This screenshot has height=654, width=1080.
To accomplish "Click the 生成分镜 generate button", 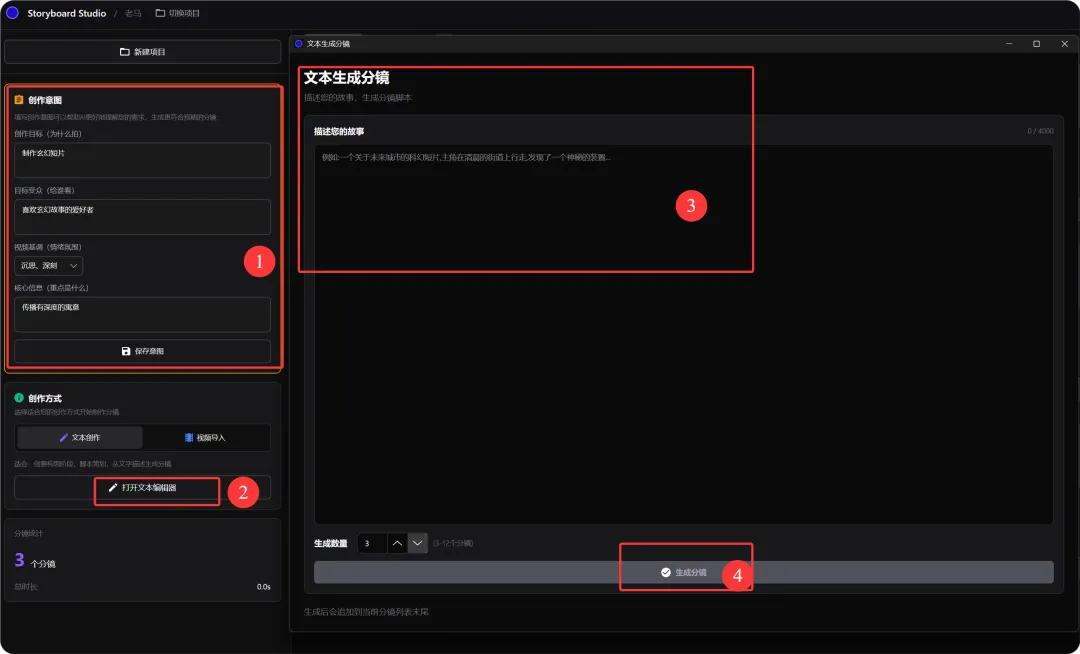I will click(683, 572).
